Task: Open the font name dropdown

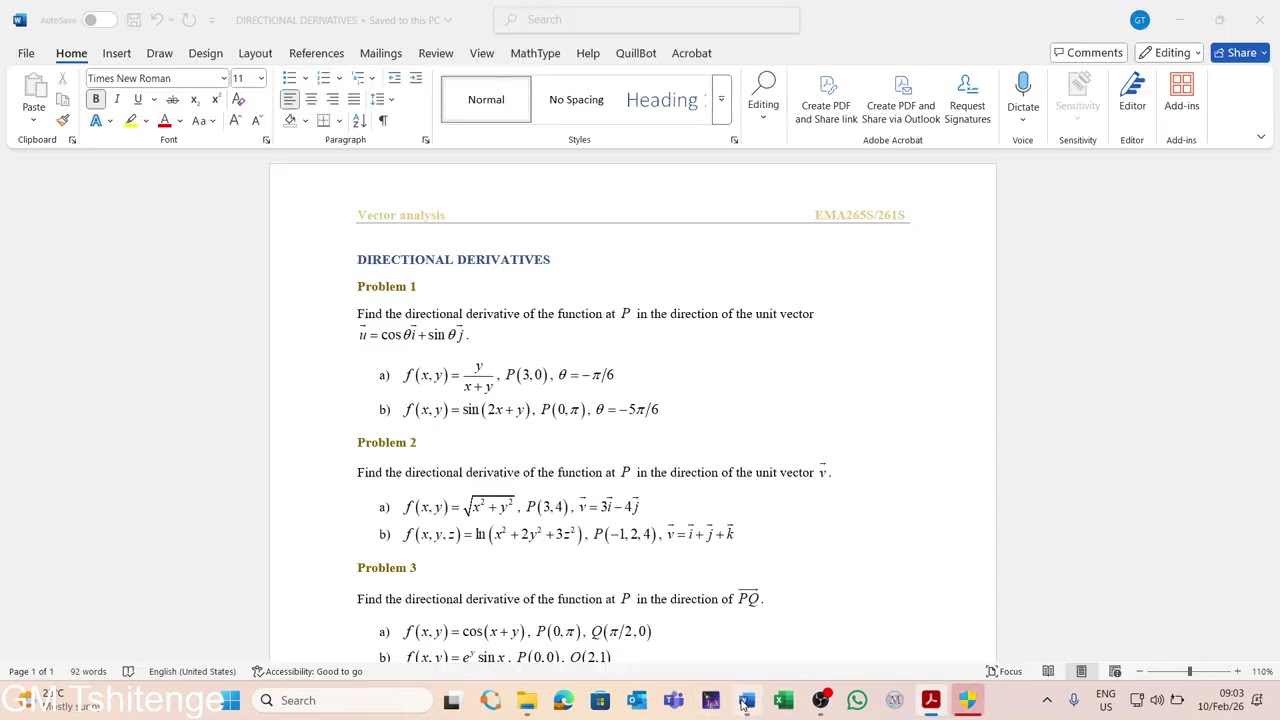Action: [223, 78]
